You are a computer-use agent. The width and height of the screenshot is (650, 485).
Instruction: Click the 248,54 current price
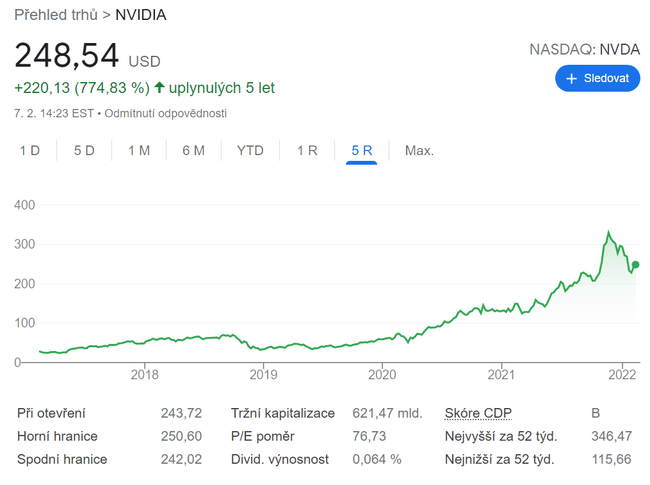point(66,55)
